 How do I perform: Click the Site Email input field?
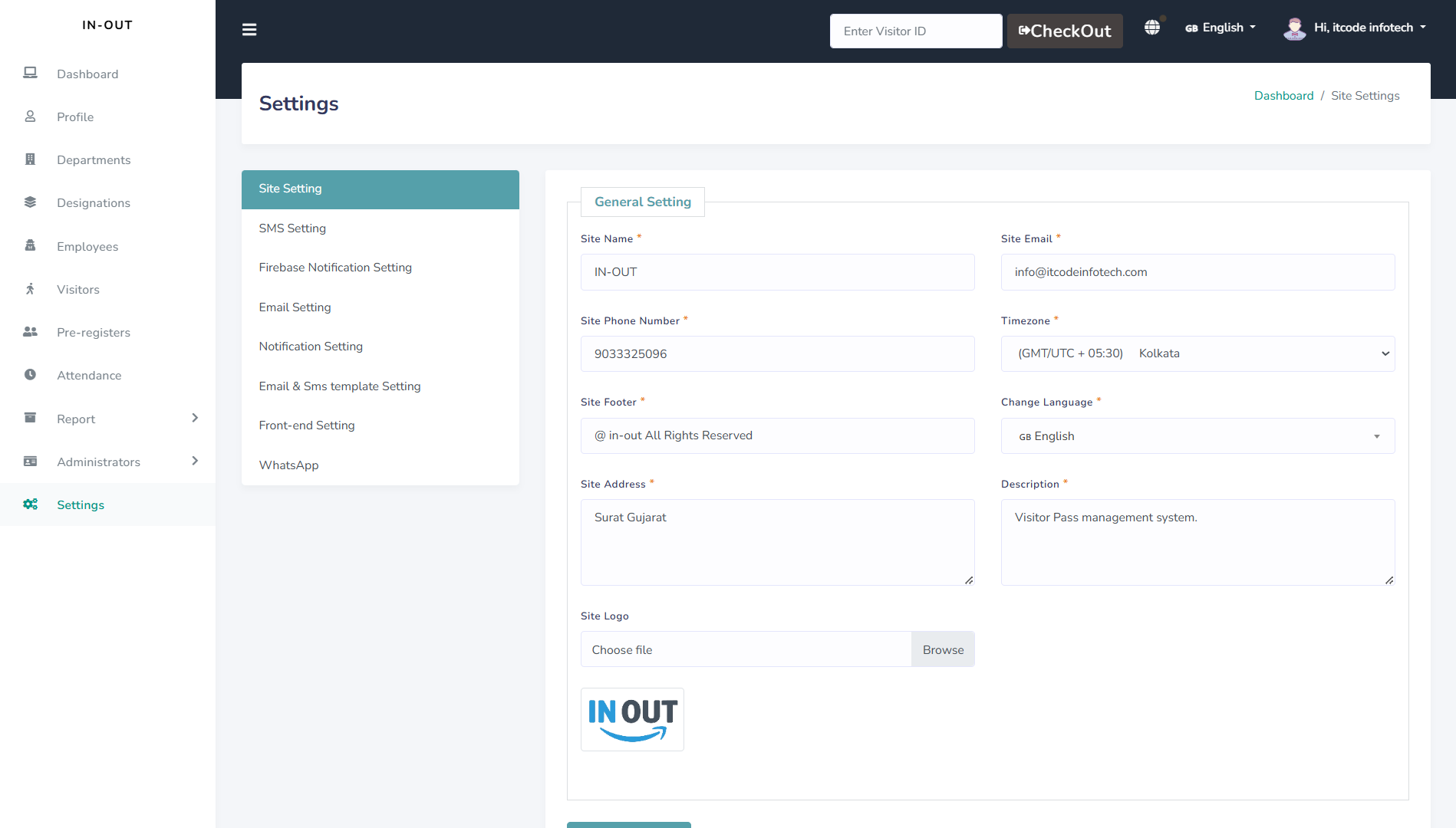tap(1197, 272)
